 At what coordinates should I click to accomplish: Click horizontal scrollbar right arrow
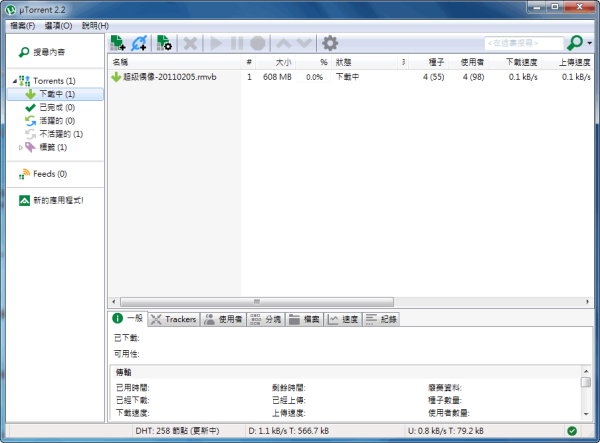[588, 302]
